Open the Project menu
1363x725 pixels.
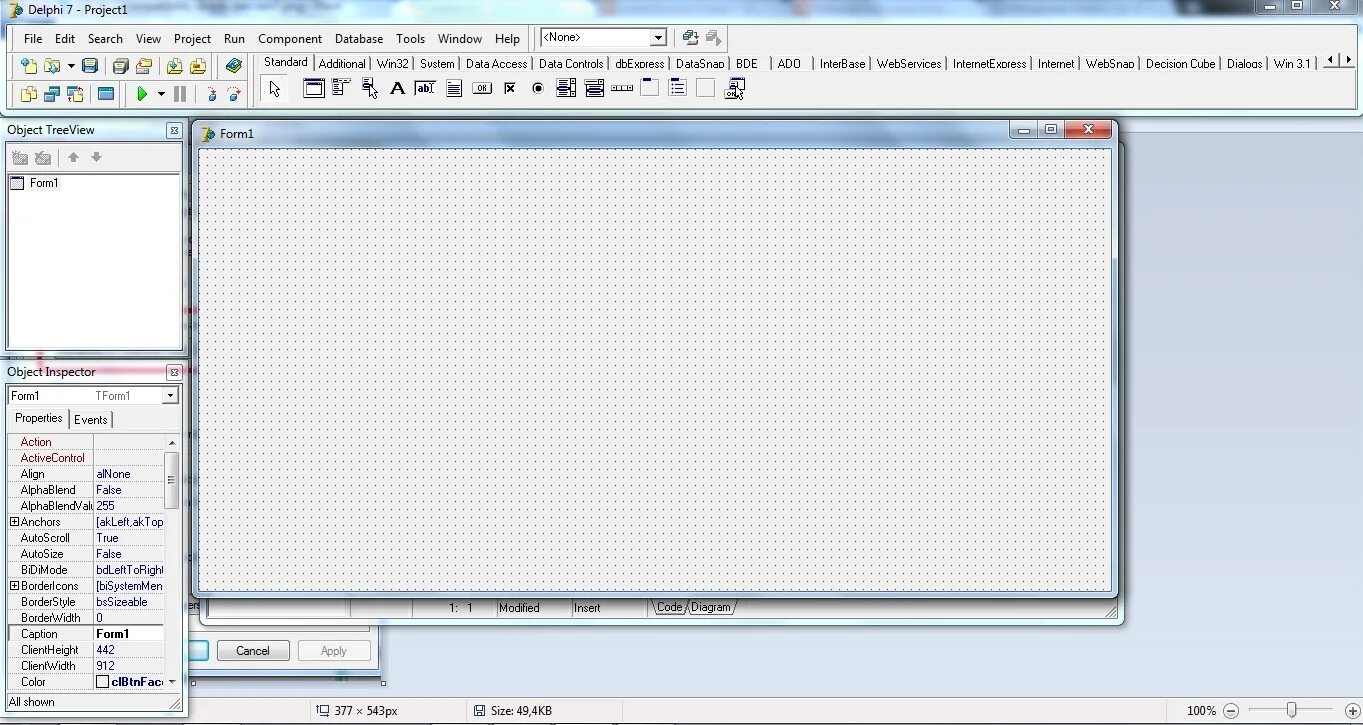point(192,39)
